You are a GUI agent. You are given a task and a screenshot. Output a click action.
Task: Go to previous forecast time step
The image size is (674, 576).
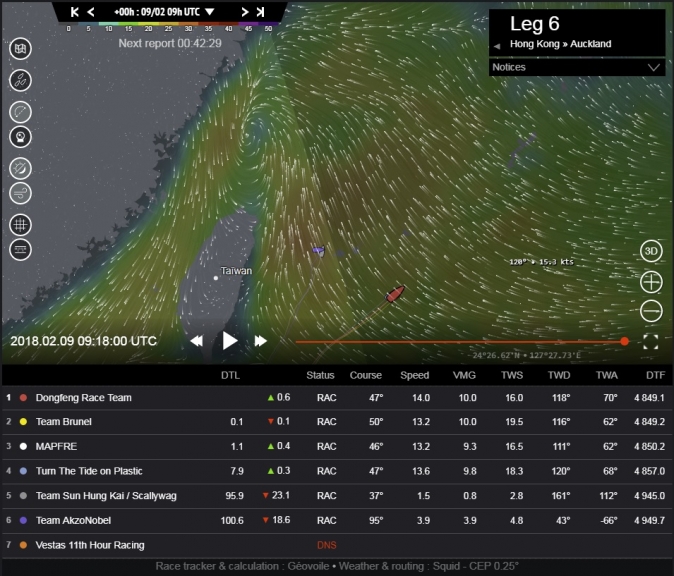tap(91, 12)
